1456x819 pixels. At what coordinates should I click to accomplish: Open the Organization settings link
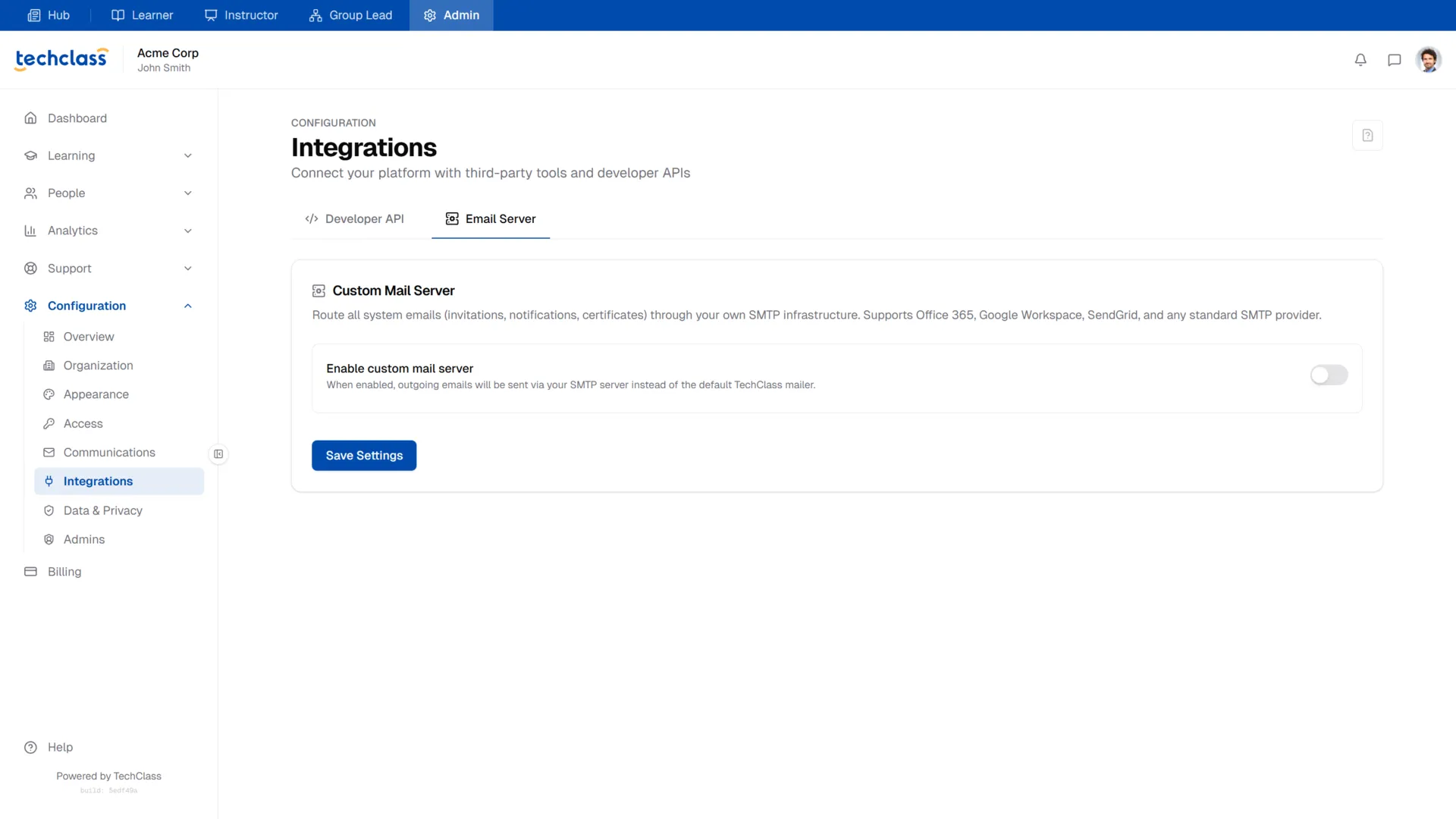pyautogui.click(x=119, y=366)
